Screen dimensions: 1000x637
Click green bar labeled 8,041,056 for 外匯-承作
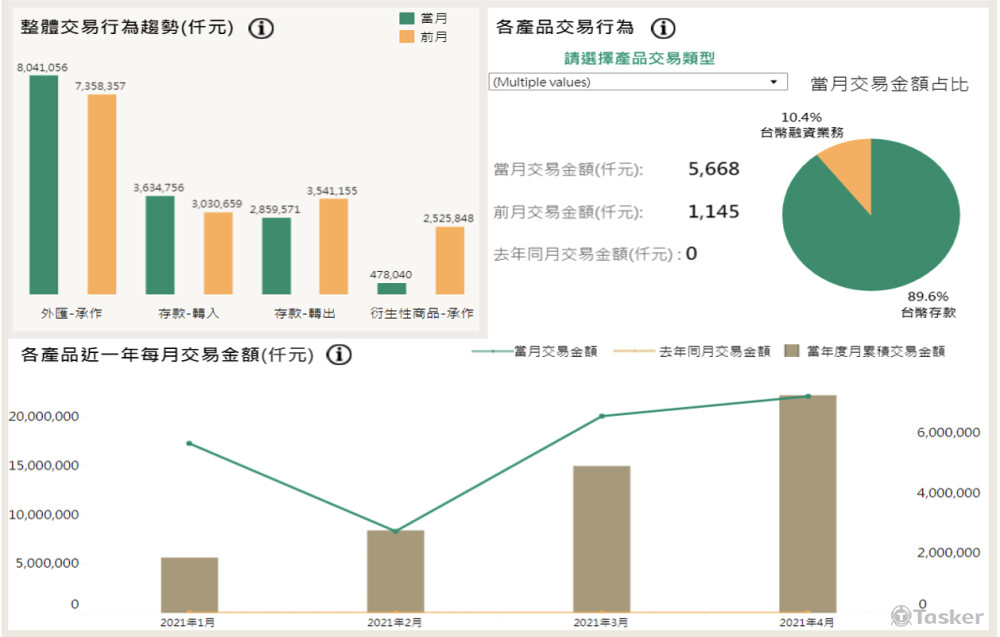pos(43,185)
